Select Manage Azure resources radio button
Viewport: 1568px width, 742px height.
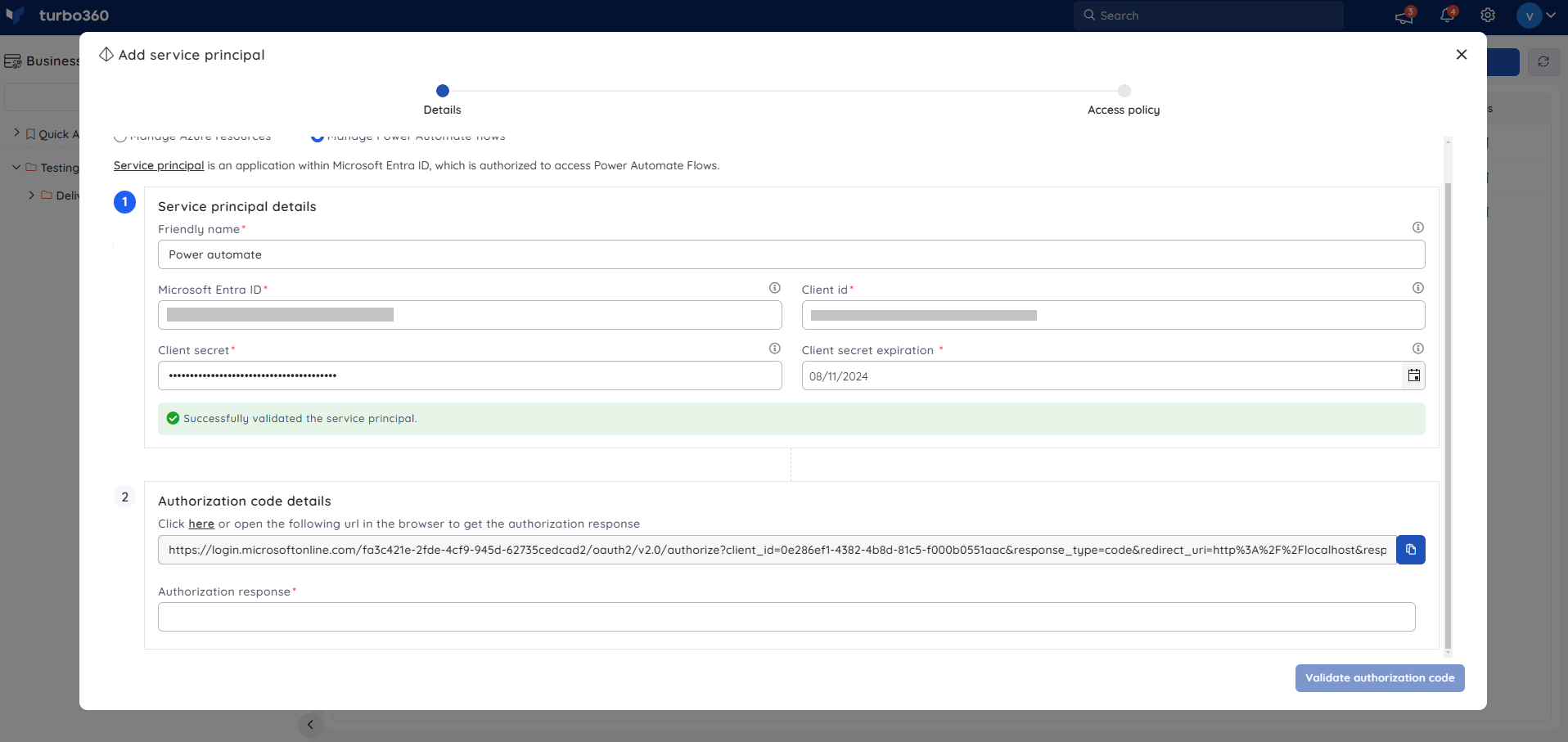[x=120, y=137]
